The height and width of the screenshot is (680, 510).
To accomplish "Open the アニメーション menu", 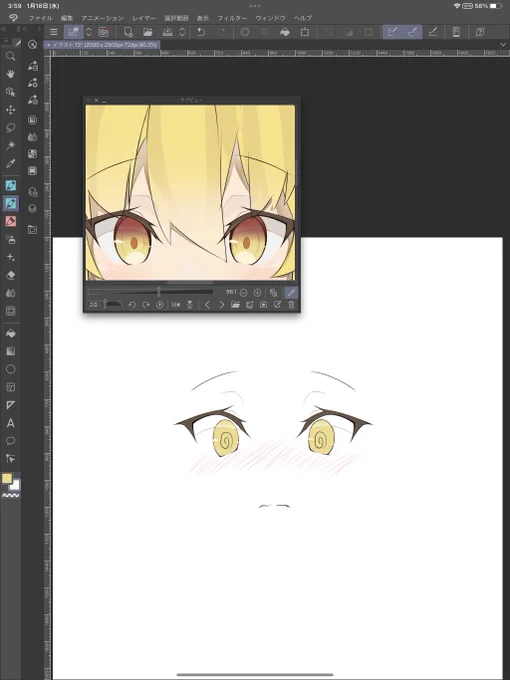I will (x=102, y=18).
